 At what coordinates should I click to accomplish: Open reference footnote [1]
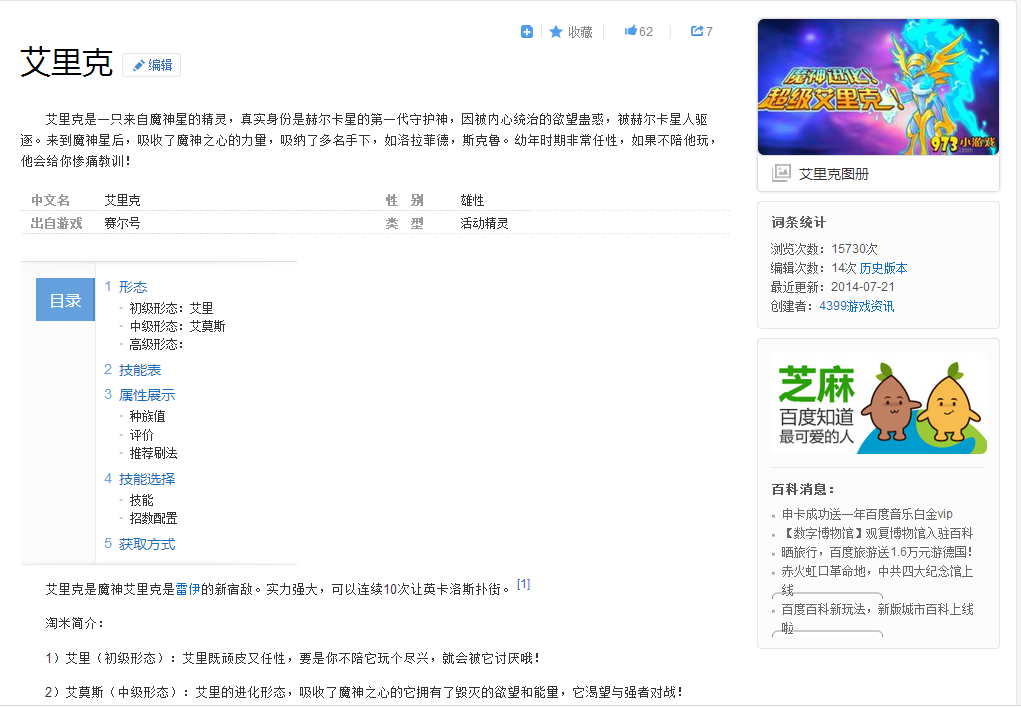pos(524,584)
